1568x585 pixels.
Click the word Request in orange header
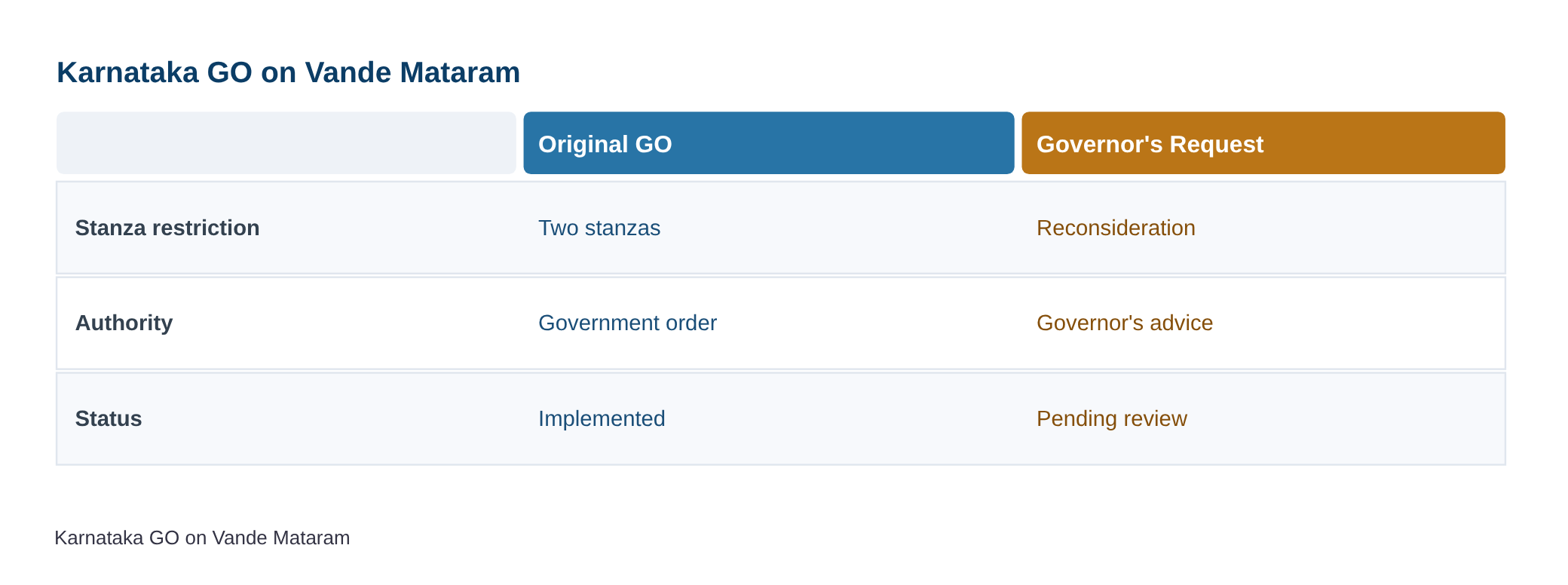point(1217,144)
